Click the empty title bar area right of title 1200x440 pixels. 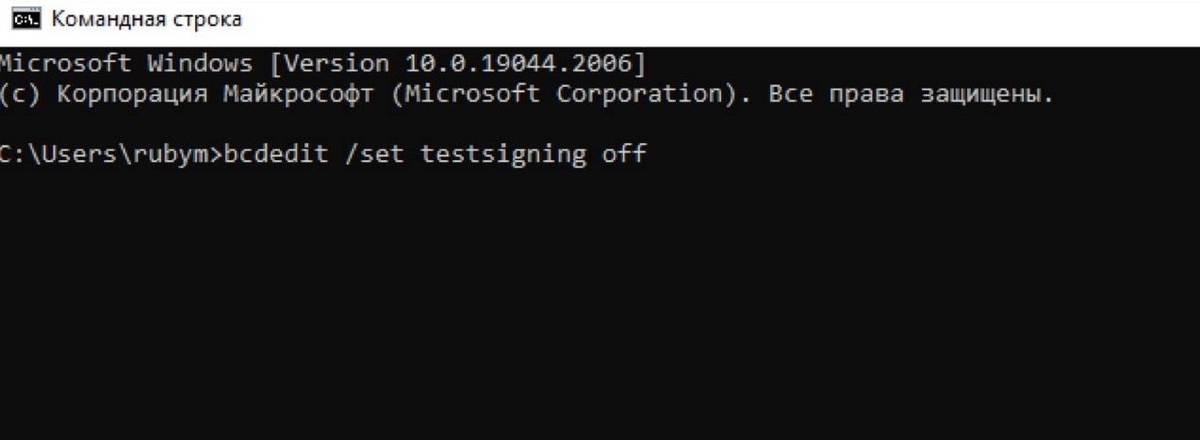[720, 20]
